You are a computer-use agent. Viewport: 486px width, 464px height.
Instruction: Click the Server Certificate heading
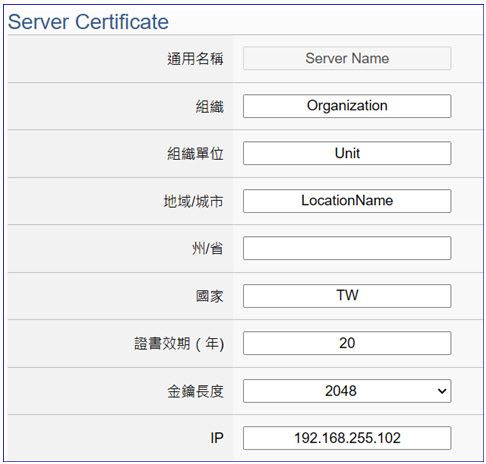click(x=88, y=22)
